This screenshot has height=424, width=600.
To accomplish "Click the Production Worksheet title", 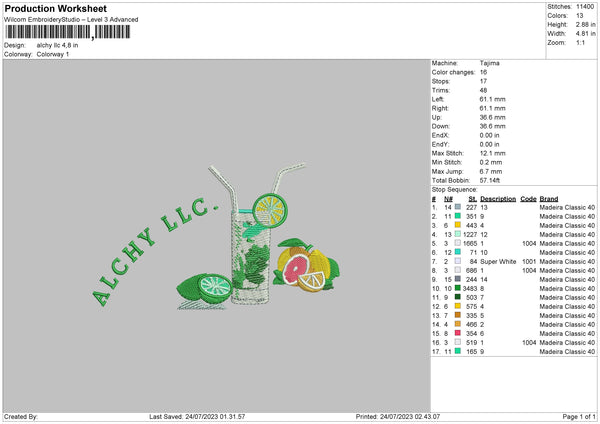I will pos(55,9).
